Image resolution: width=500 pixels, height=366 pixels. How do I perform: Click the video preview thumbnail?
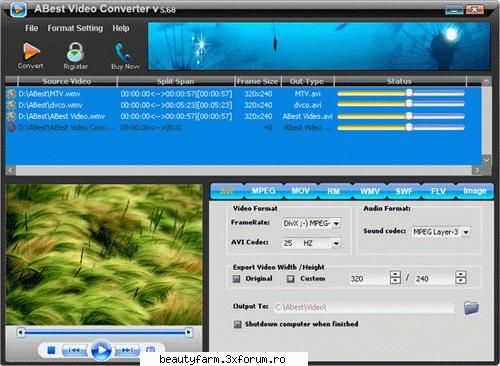tap(104, 255)
